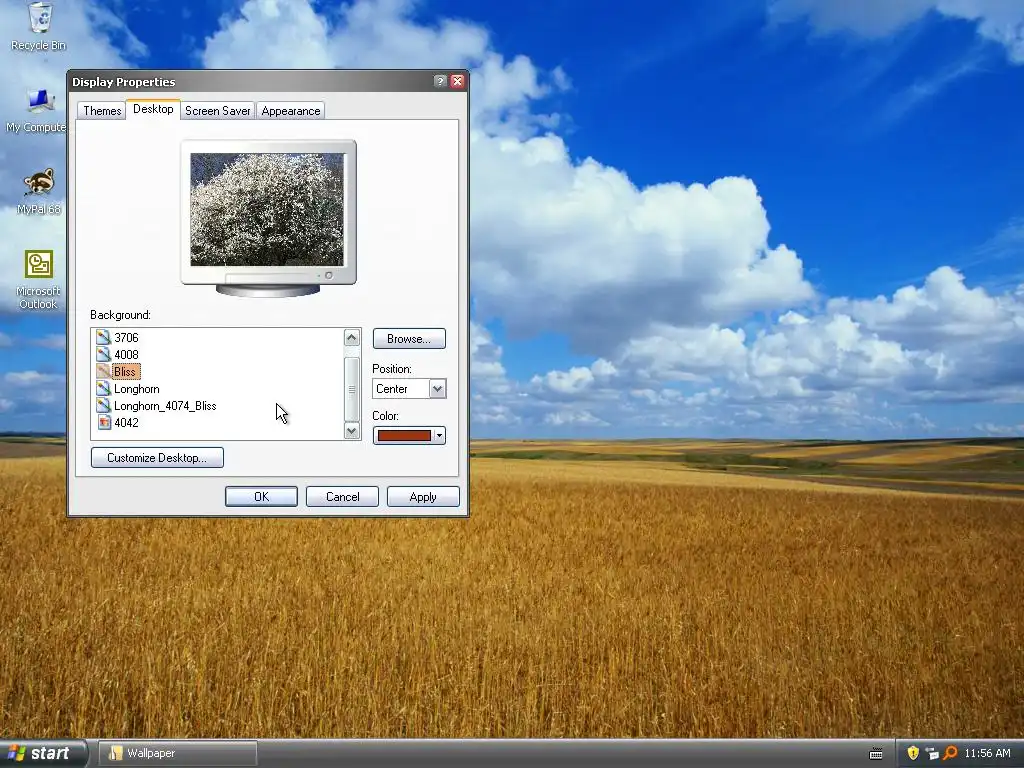1024x768 pixels.
Task: Click the taskbar clock showing 11:56 AM
Action: click(x=987, y=753)
